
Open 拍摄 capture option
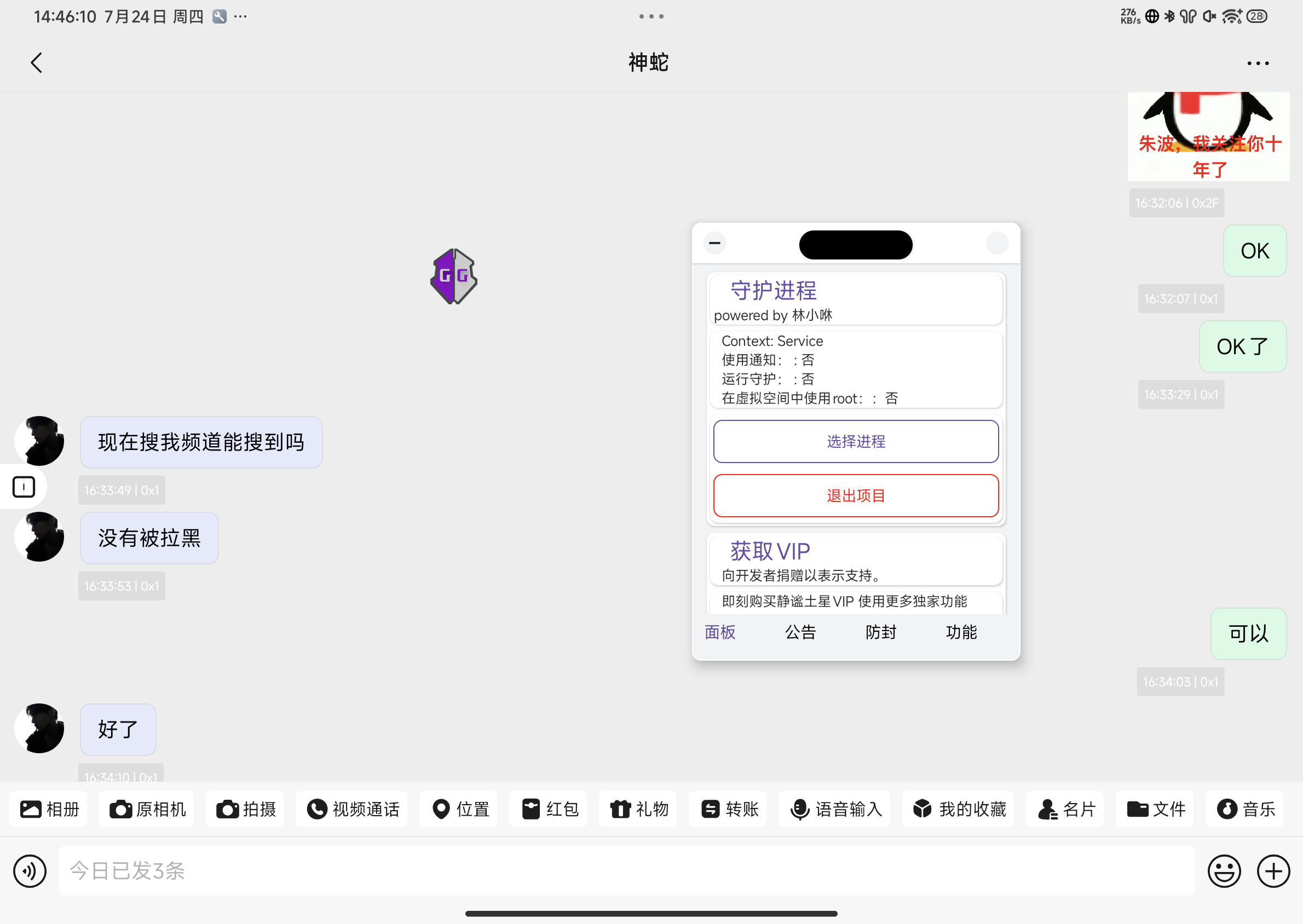pos(246,809)
